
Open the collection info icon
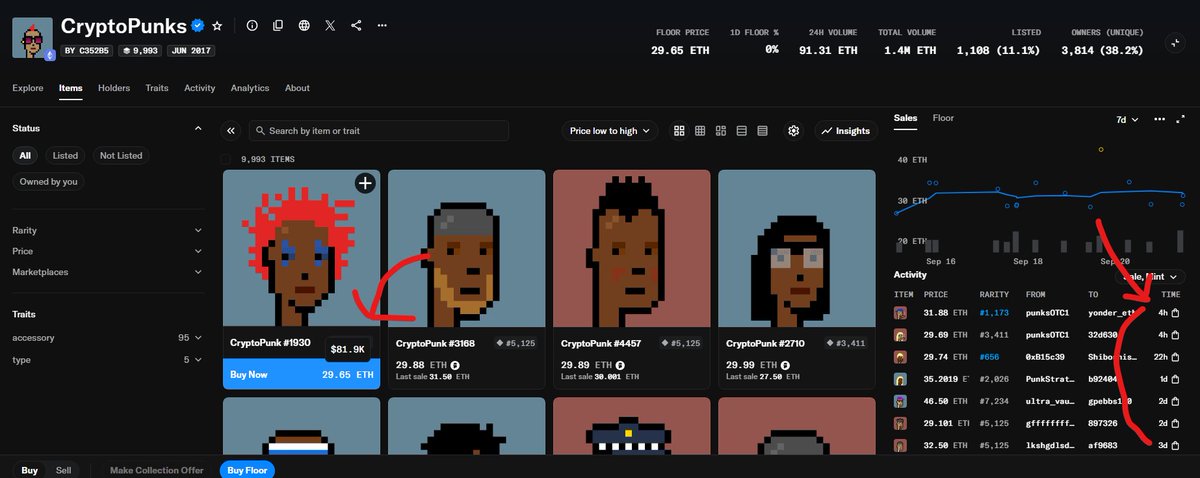pos(252,26)
